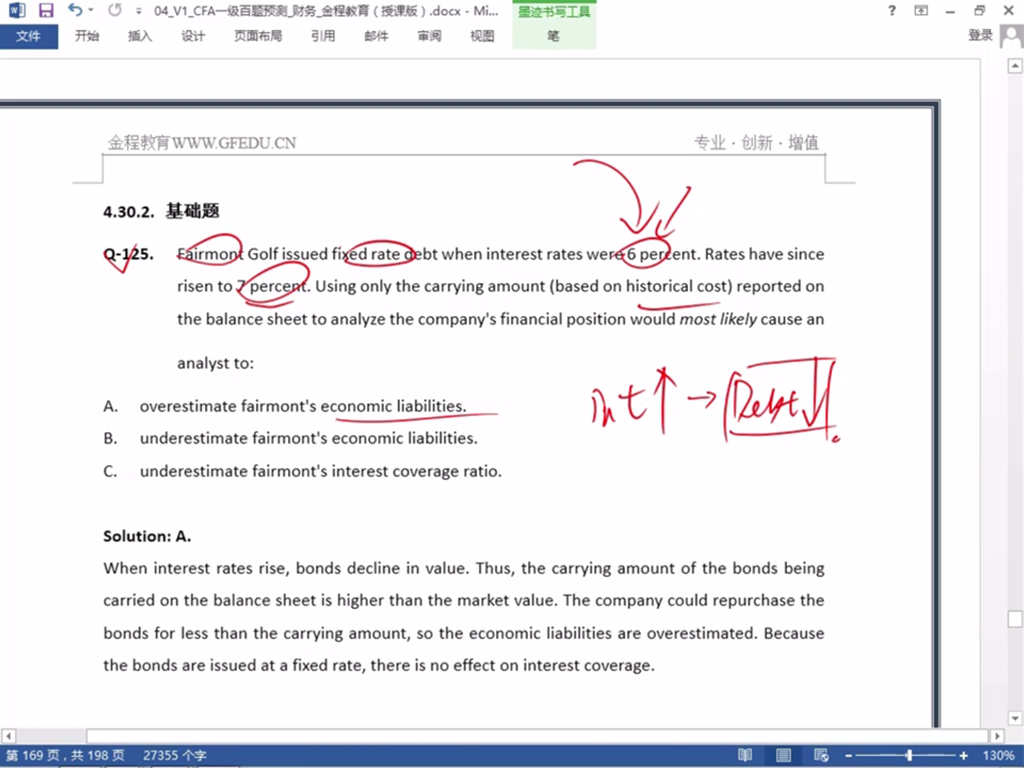Open the Word Help question mark
Viewport: 1024px width, 768px height.
[892, 10]
